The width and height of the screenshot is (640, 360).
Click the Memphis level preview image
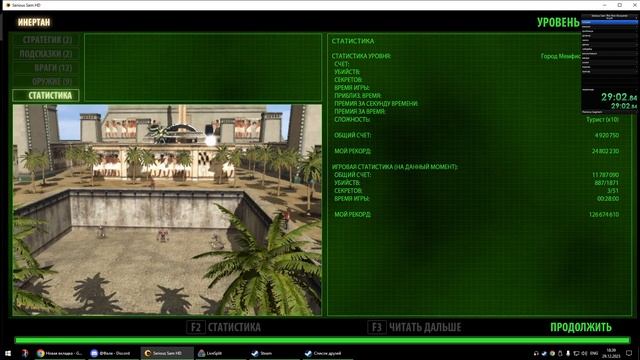click(x=167, y=210)
